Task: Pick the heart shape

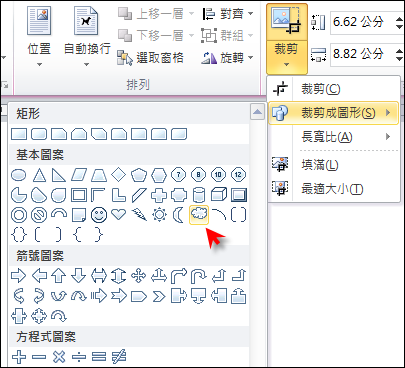Action: coord(119,214)
